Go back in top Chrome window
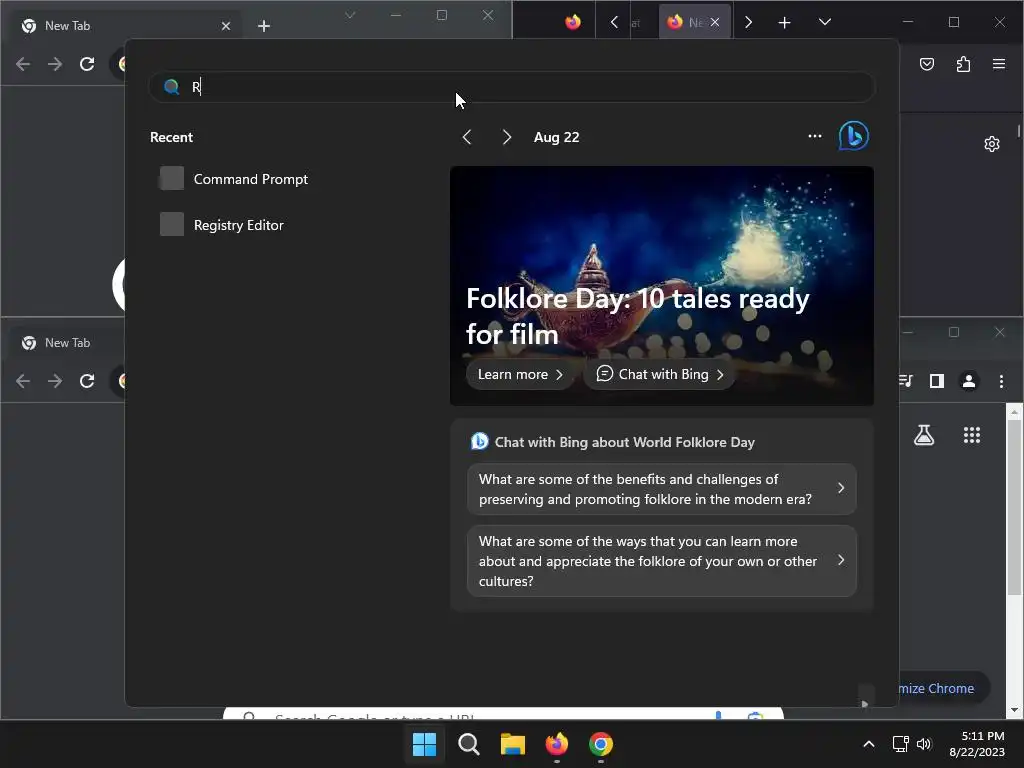 point(23,64)
